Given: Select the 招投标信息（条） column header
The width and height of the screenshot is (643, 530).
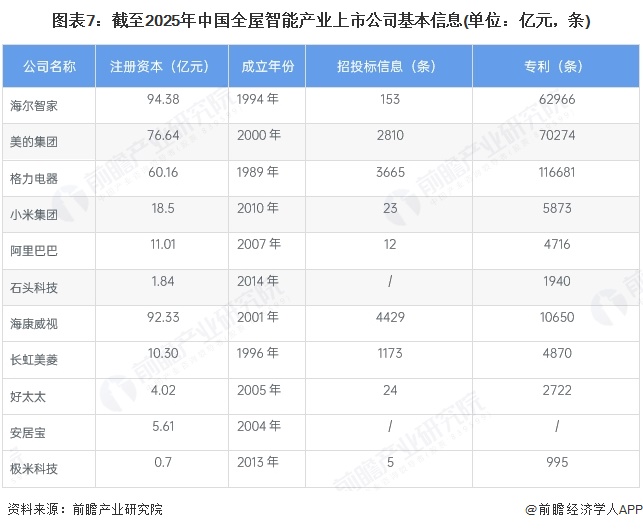Looking at the screenshot, I should pos(389,66).
